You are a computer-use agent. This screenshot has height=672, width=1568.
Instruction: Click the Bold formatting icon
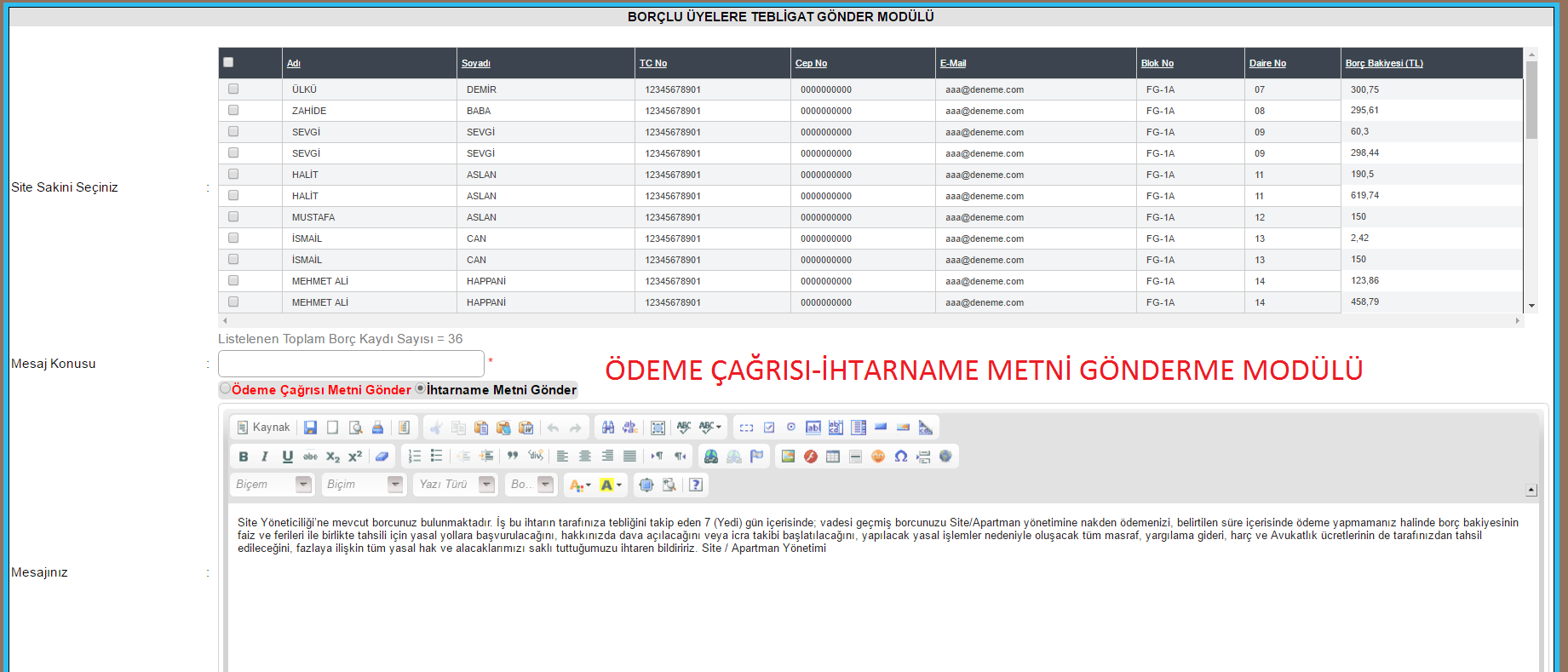244,457
